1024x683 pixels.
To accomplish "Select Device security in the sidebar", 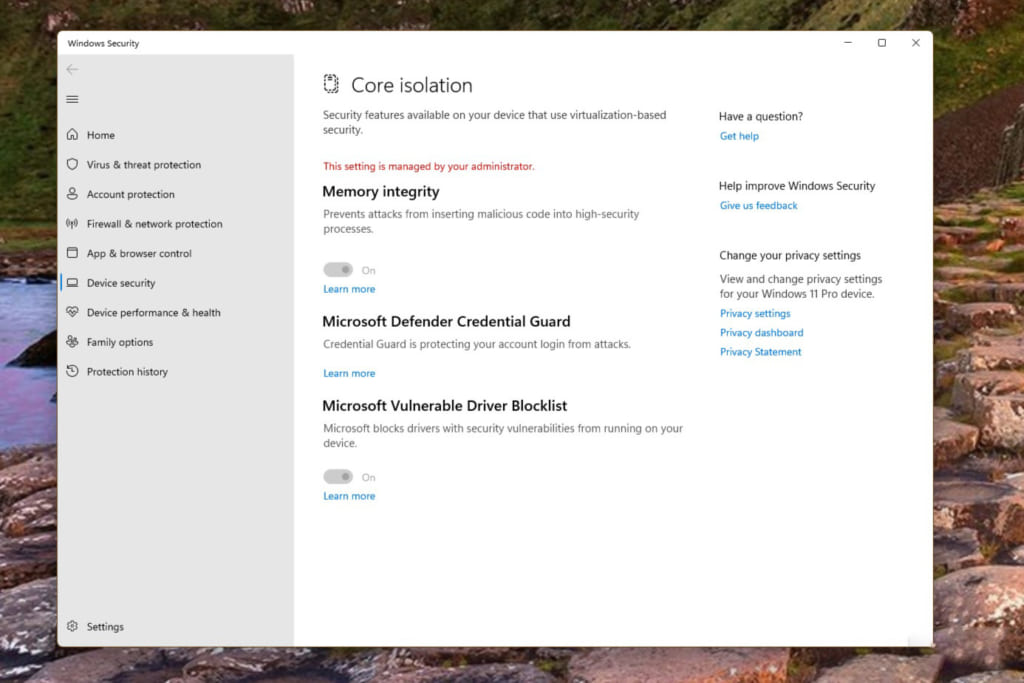I will pos(121,283).
